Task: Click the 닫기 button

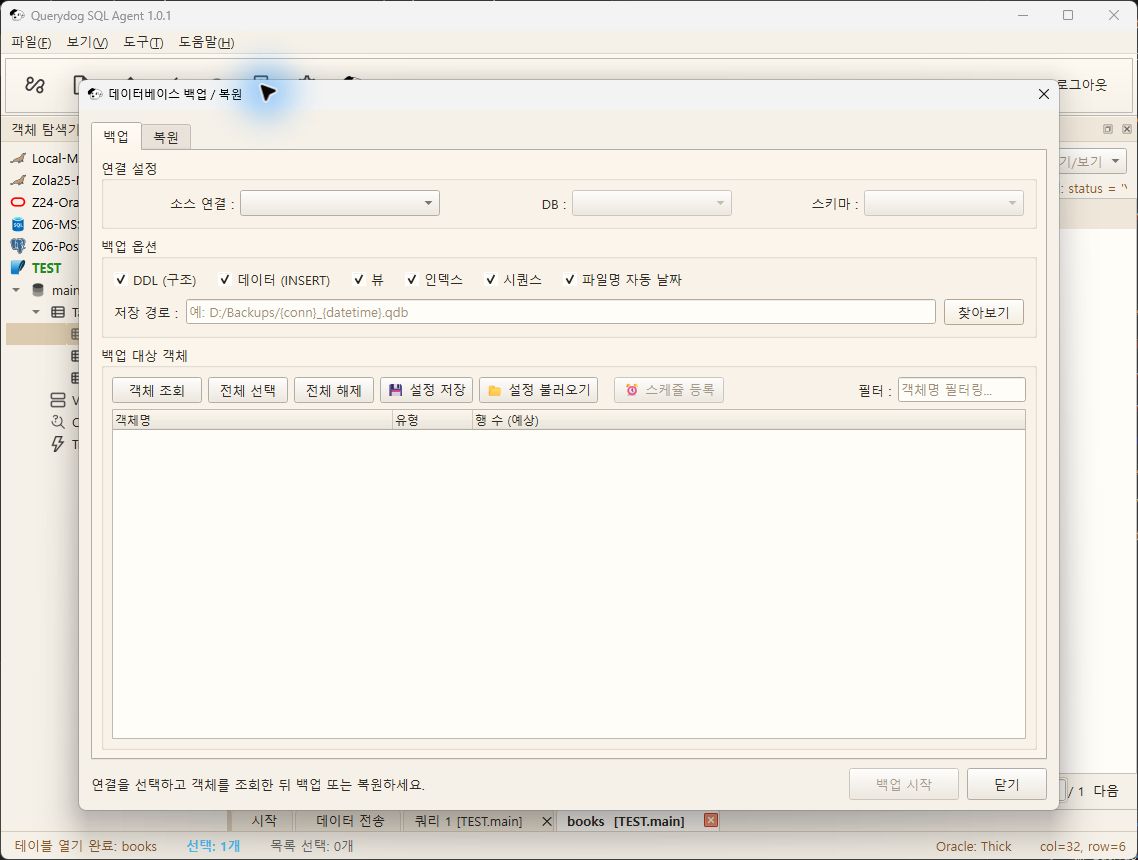Action: point(1007,785)
